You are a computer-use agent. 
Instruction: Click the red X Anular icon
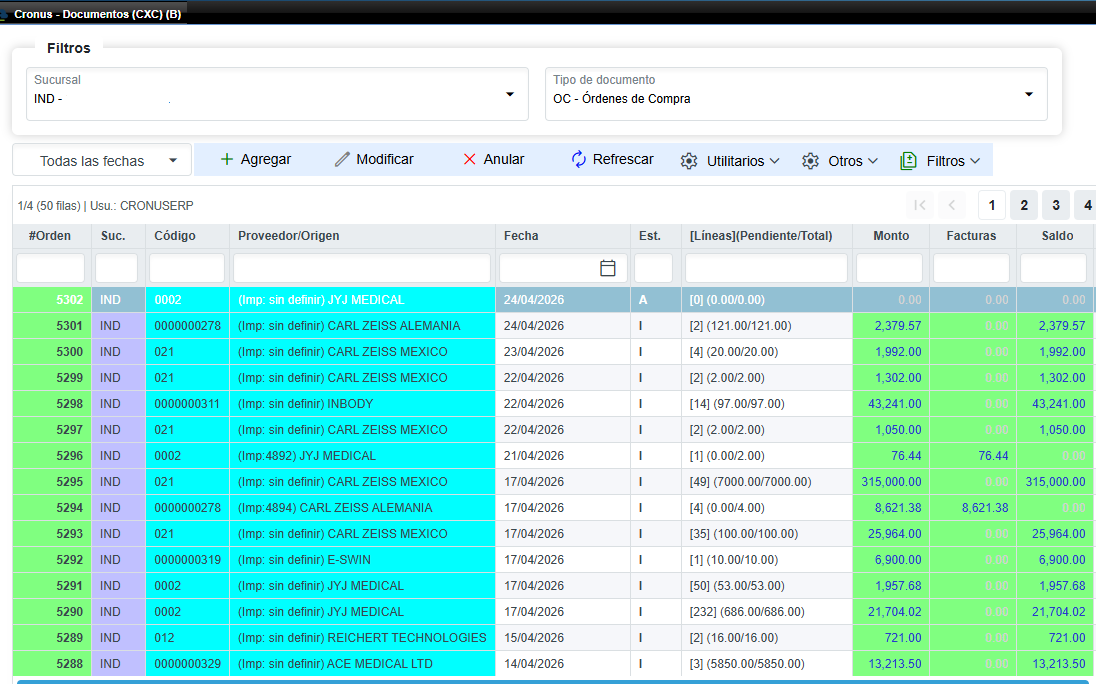pyautogui.click(x=470, y=159)
